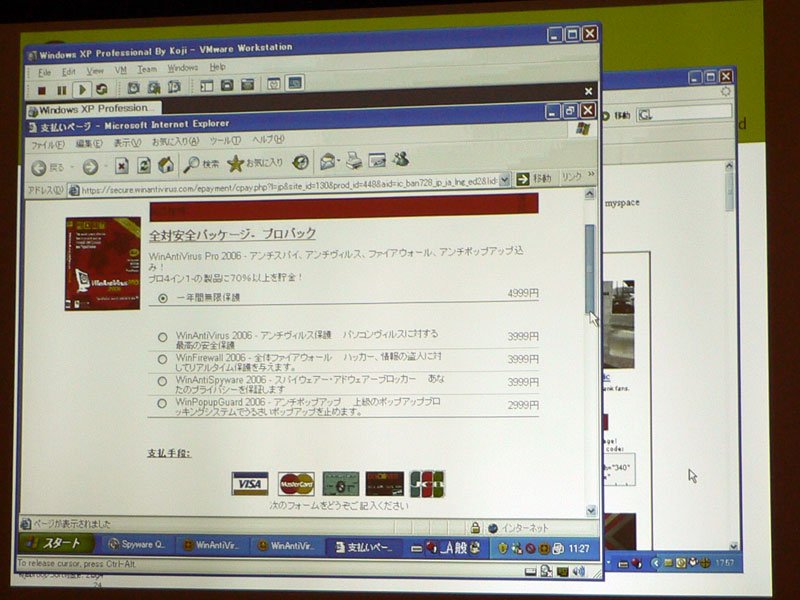This screenshot has width=800, height=600.
Task: Click the padlock icon in IE status bar
Action: pyautogui.click(x=475, y=528)
